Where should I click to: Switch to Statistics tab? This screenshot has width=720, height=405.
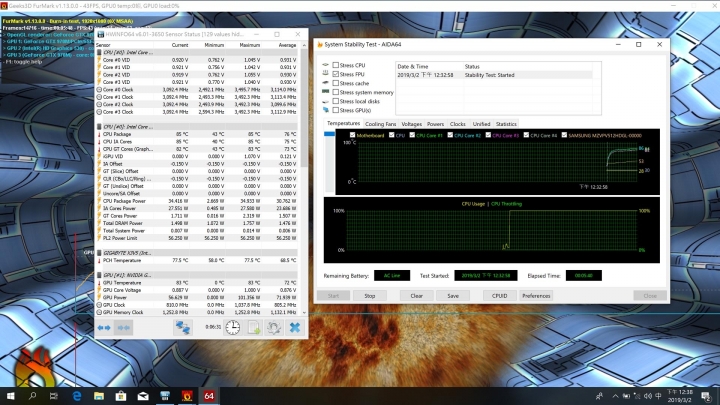(506, 124)
